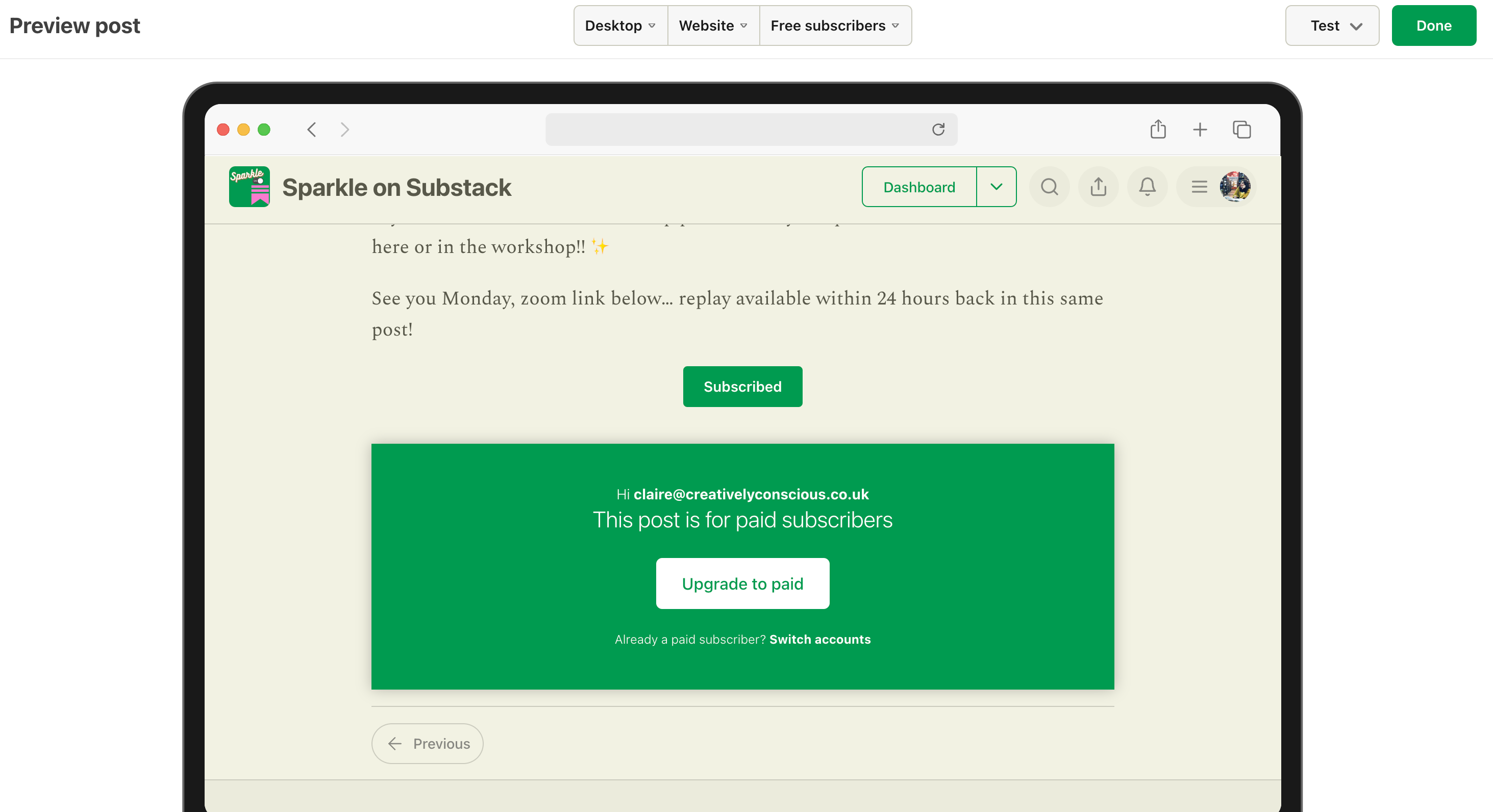The image size is (1493, 812).
Task: Expand the chevron next to Dashboard
Action: point(997,187)
